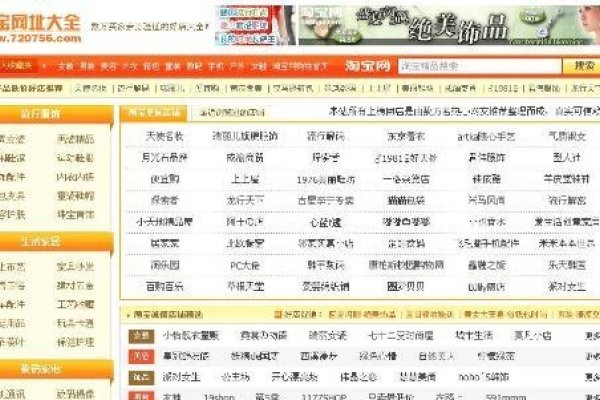Open the 月光石品牌 shop link
This screenshot has width=600, height=400.
(x=165, y=157)
